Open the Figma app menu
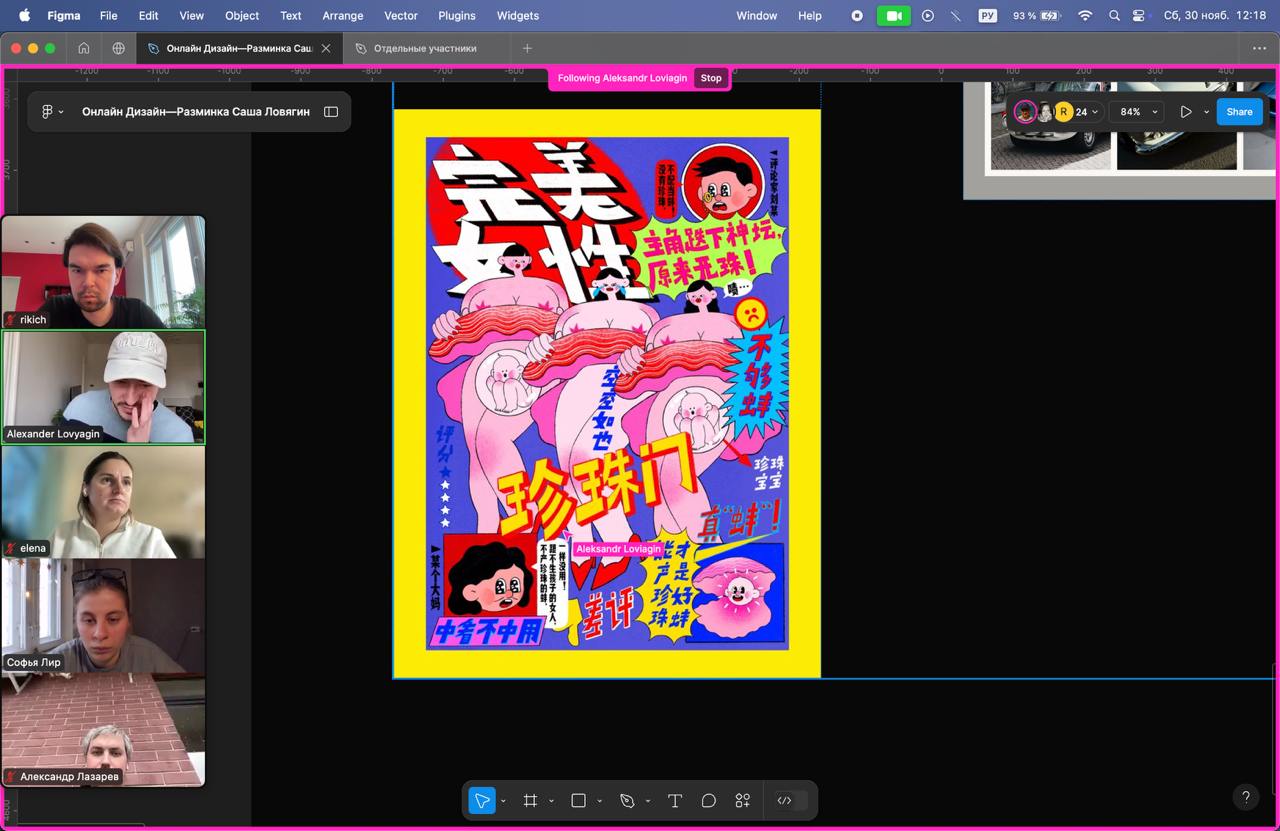1280x831 pixels. tap(64, 15)
